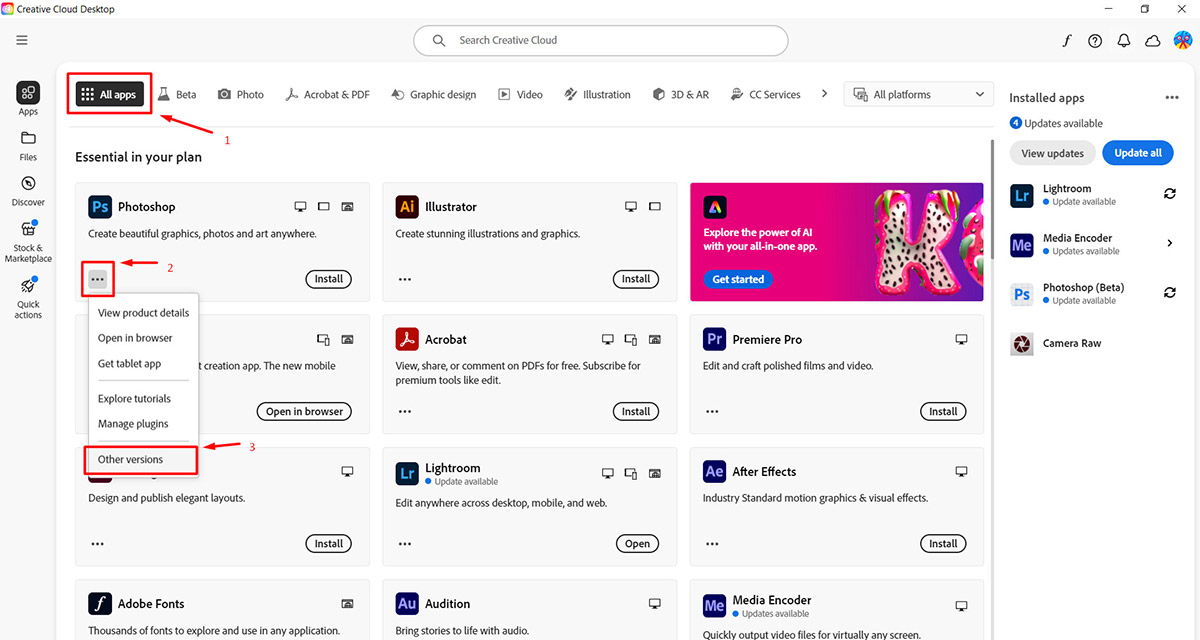This screenshot has height=640, width=1200.
Task: Switch to the CC Services tab
Action: click(x=766, y=95)
